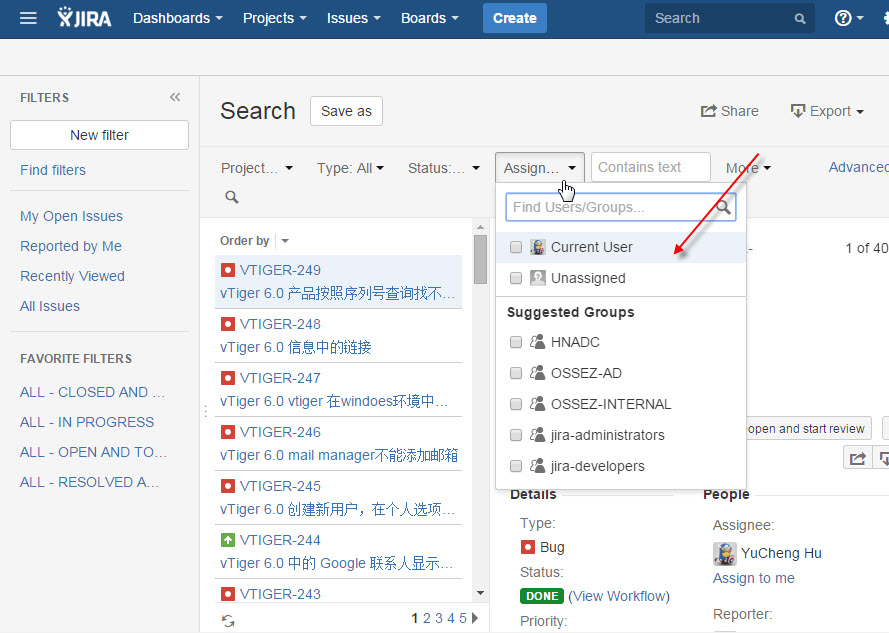Click the bug icon next to VTIGER-243
The image size is (889, 633).
[x=227, y=594]
